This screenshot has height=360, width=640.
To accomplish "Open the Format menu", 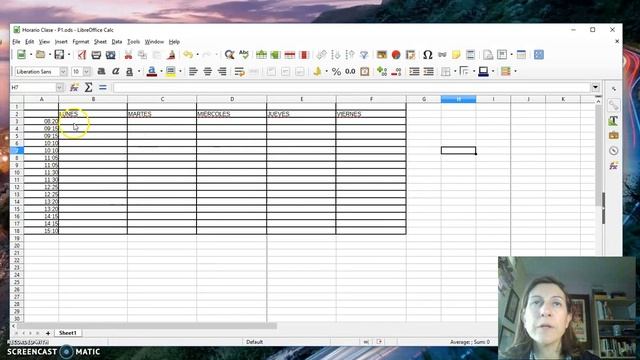I will (x=80, y=42).
